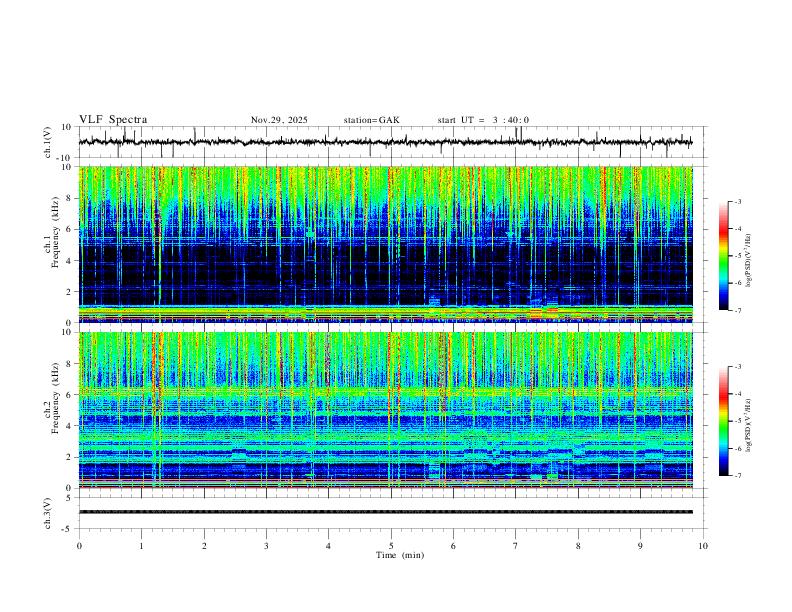The width and height of the screenshot is (792, 612).
Task: Click the ch.3 voltage trace line
Action: (385, 512)
